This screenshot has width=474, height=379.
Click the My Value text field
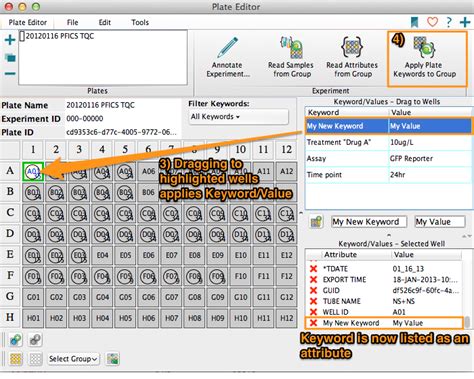coord(440,222)
